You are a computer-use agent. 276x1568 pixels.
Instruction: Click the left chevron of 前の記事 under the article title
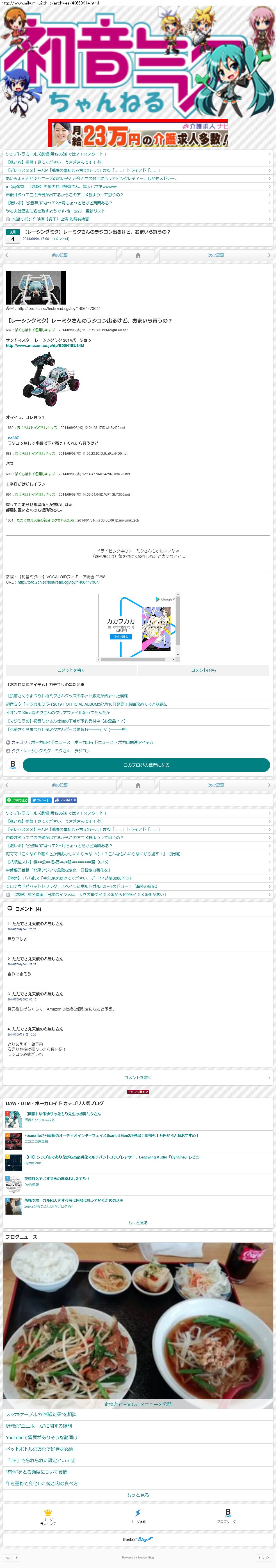coord(7,255)
